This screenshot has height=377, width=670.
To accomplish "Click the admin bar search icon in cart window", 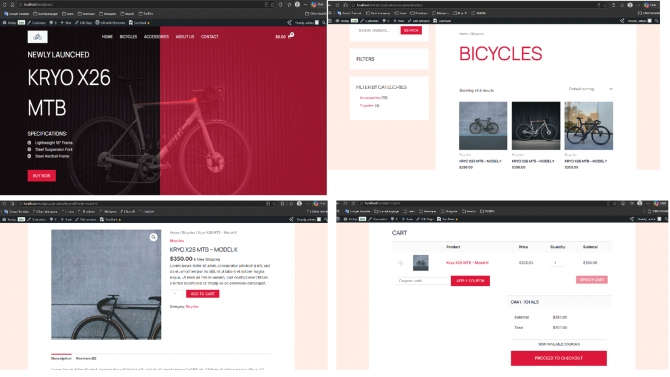I will coord(666,219).
